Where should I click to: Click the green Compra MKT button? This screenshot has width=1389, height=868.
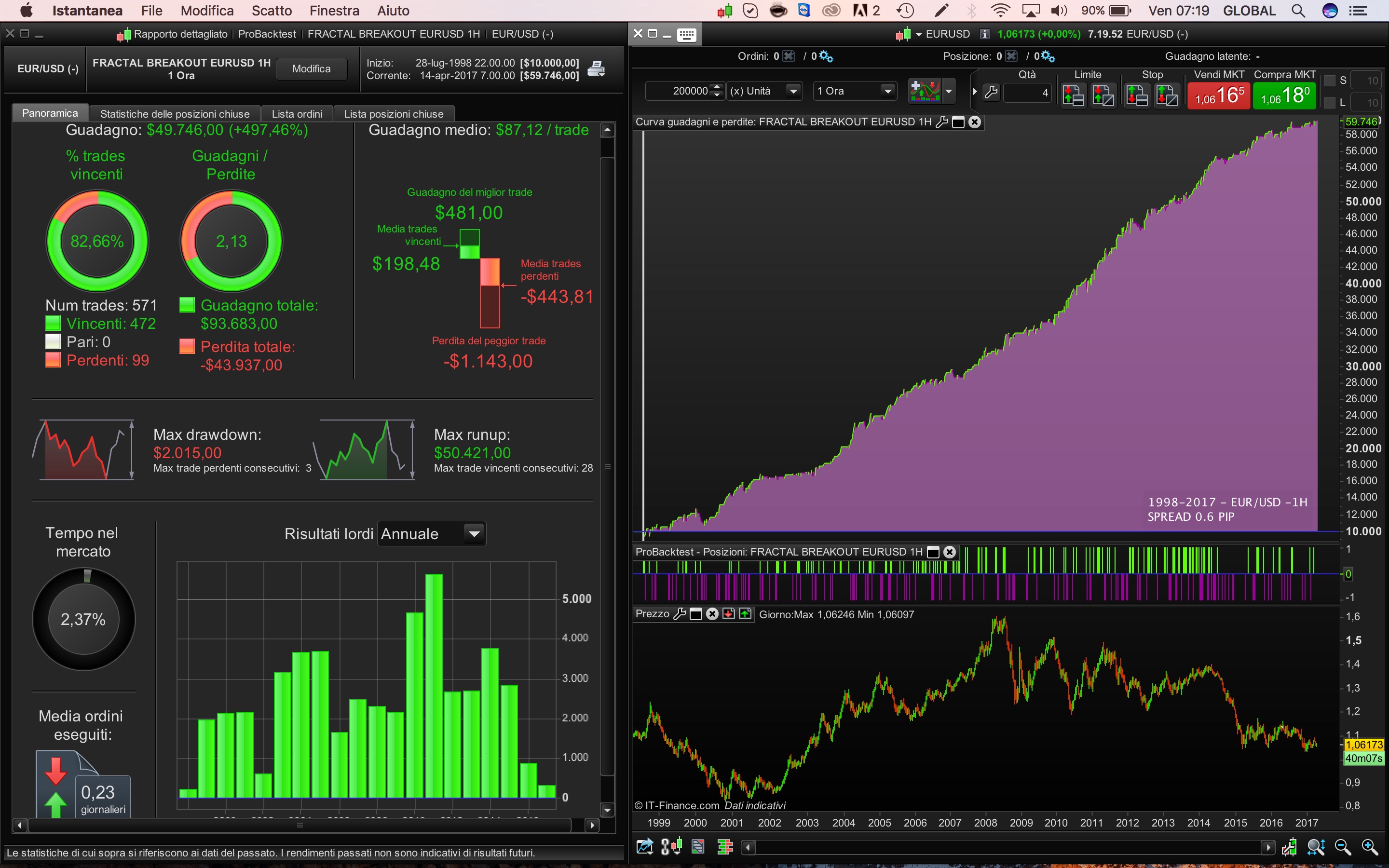(x=1284, y=95)
